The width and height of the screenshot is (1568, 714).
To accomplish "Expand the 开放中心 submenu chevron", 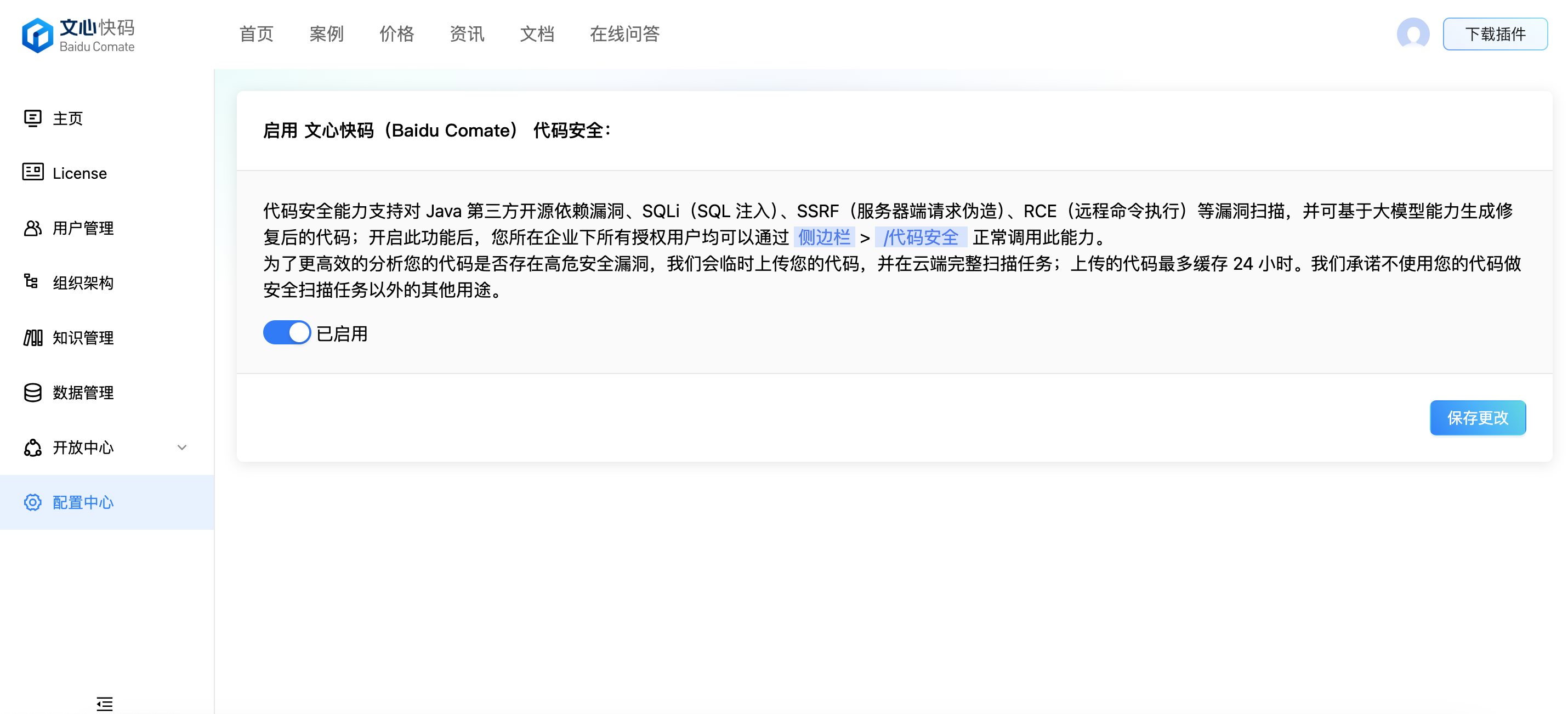I will click(182, 447).
